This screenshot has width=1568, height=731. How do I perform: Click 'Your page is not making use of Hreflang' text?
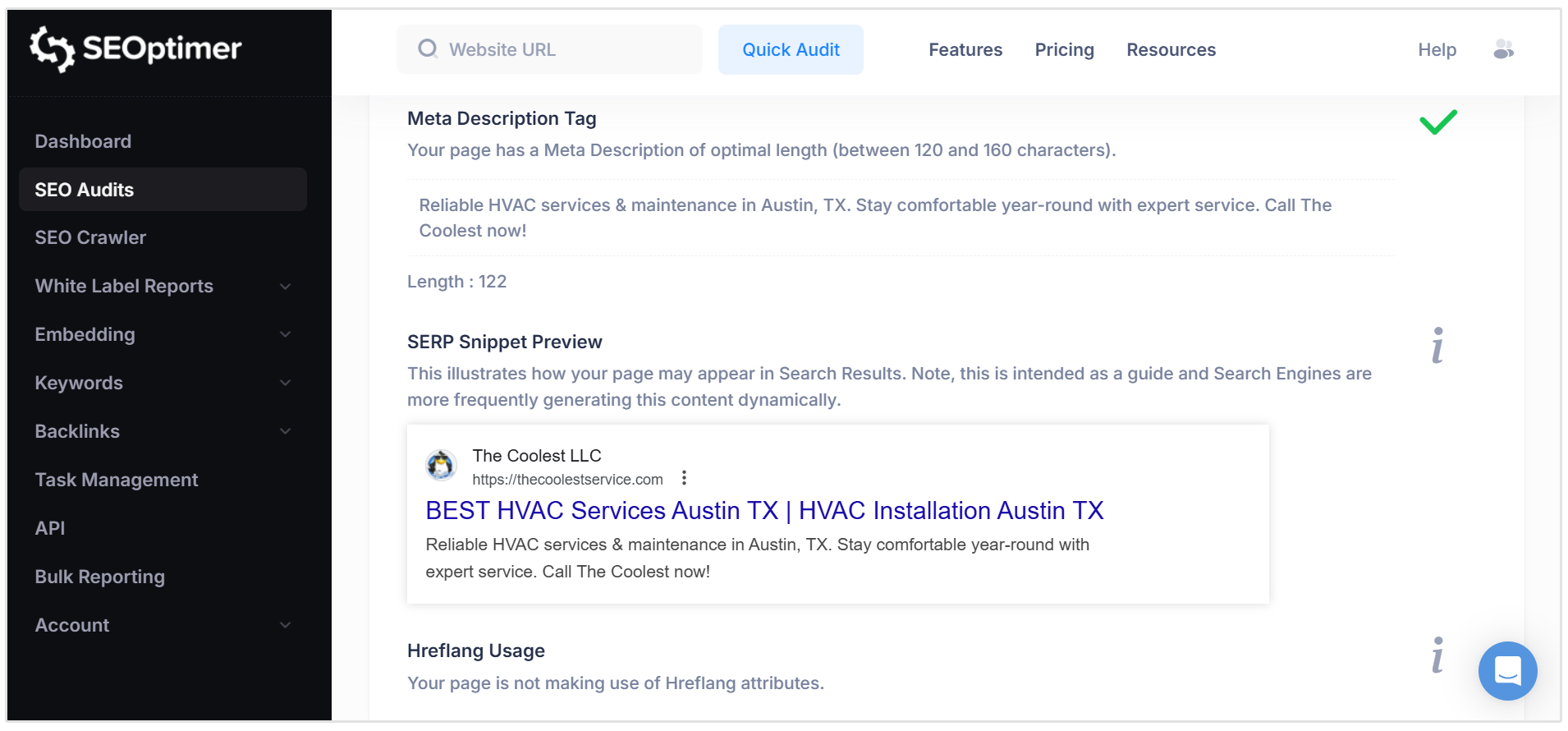[616, 683]
